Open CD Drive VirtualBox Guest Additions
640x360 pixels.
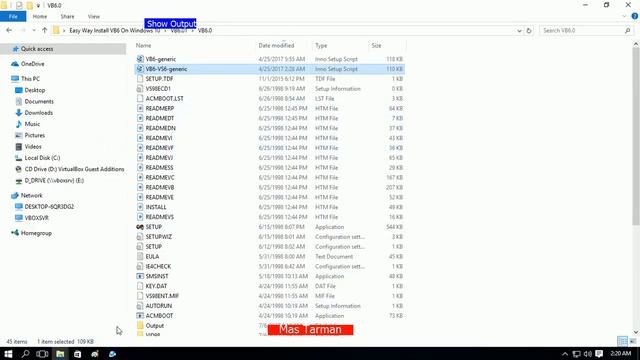click(x=74, y=169)
